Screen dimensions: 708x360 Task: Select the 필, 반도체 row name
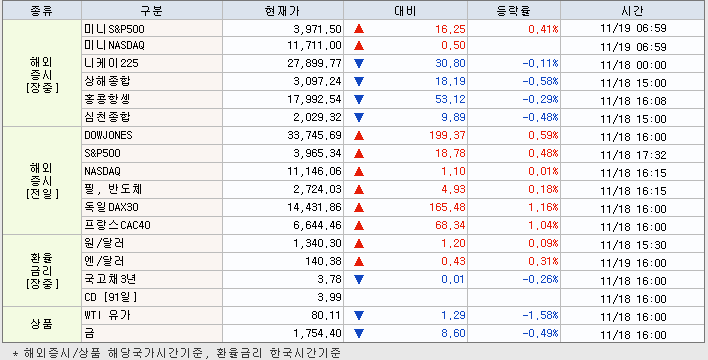113,189
